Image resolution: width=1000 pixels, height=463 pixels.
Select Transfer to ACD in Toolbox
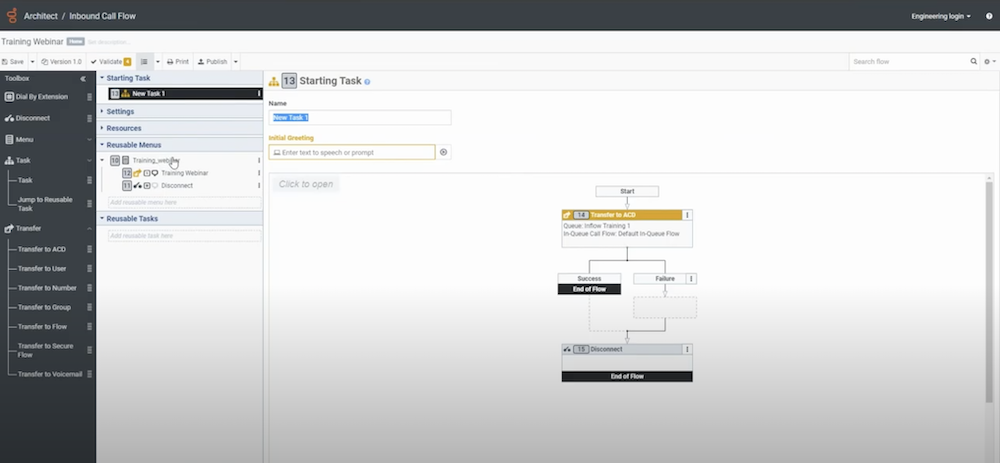coord(41,249)
